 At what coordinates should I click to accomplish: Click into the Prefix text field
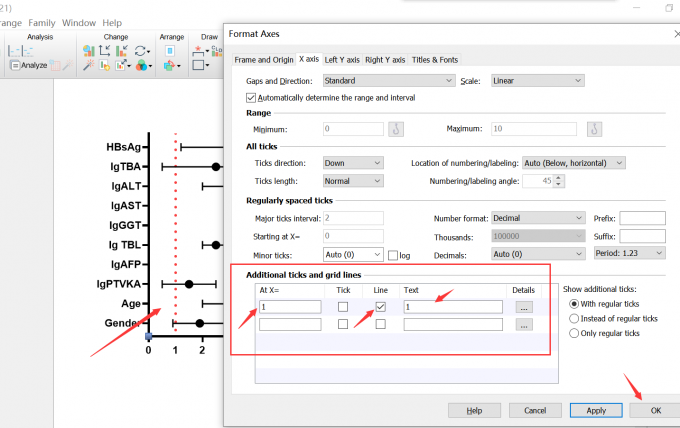point(642,218)
